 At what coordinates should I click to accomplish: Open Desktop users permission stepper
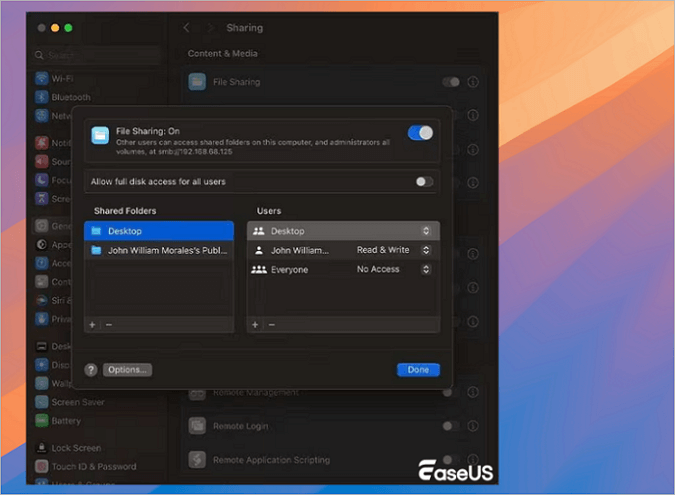426,231
